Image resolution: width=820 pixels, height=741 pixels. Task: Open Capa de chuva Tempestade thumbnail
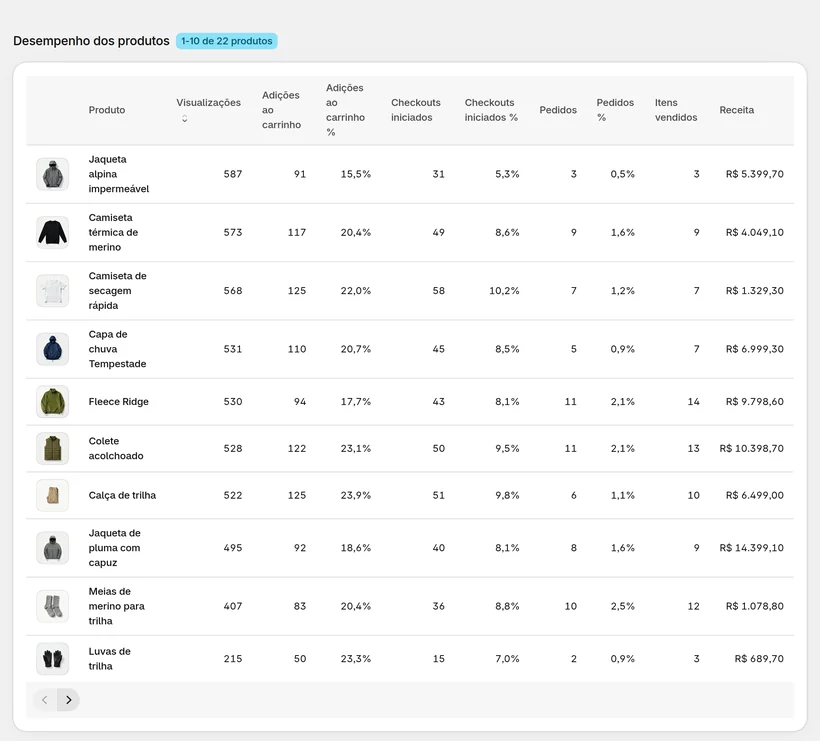click(52, 349)
